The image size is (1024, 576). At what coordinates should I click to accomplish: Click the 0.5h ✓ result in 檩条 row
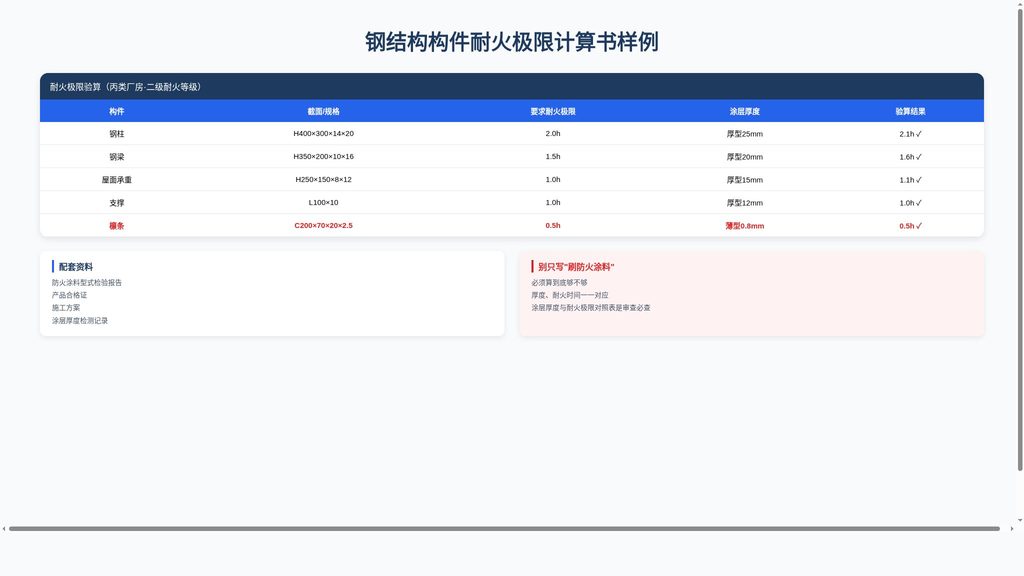910,226
